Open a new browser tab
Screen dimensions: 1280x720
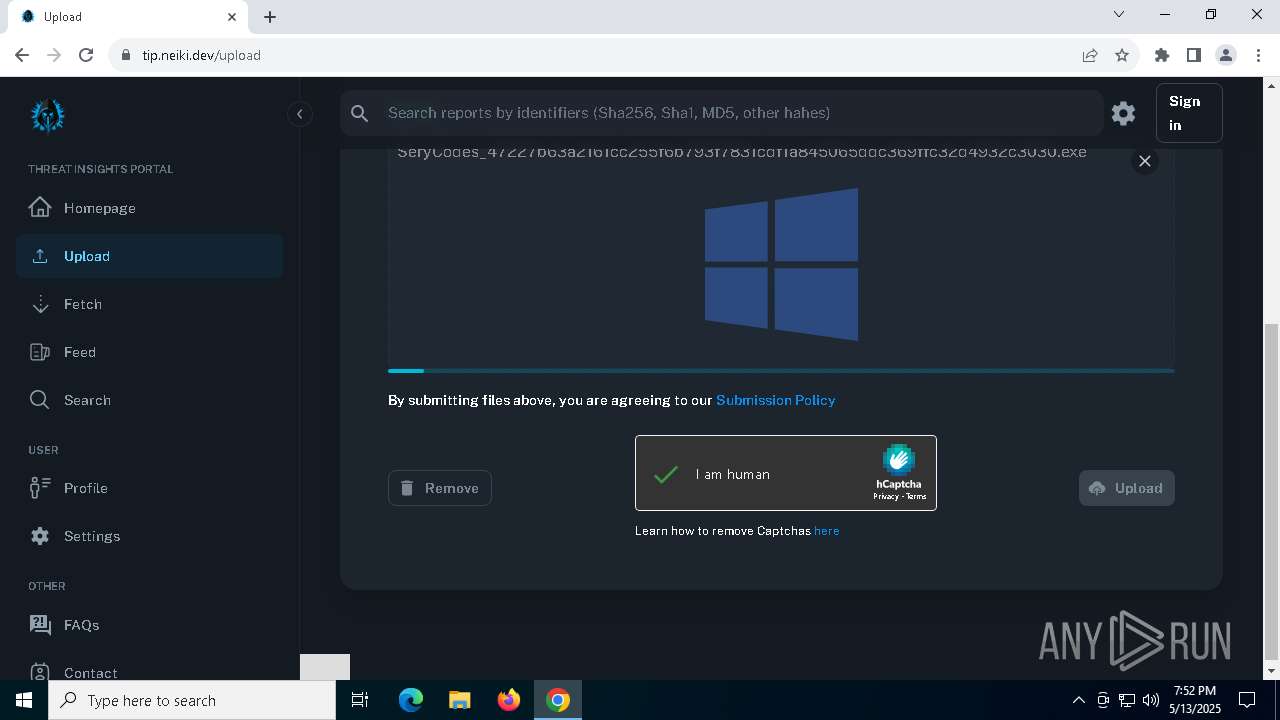(270, 17)
